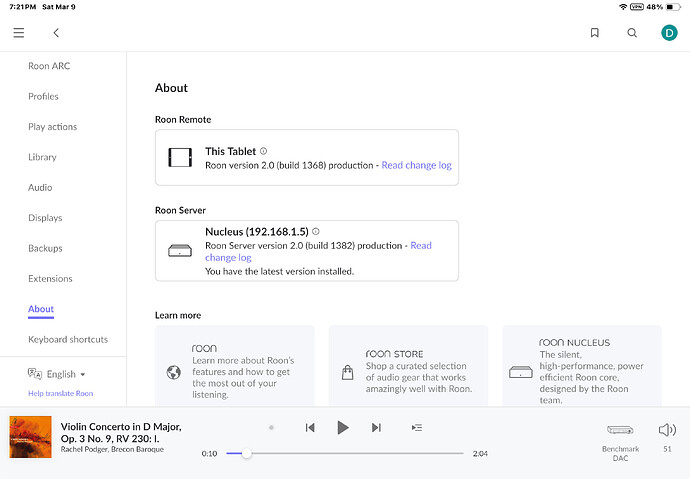Open the hamburger navigation menu
690x479 pixels.
[18, 33]
